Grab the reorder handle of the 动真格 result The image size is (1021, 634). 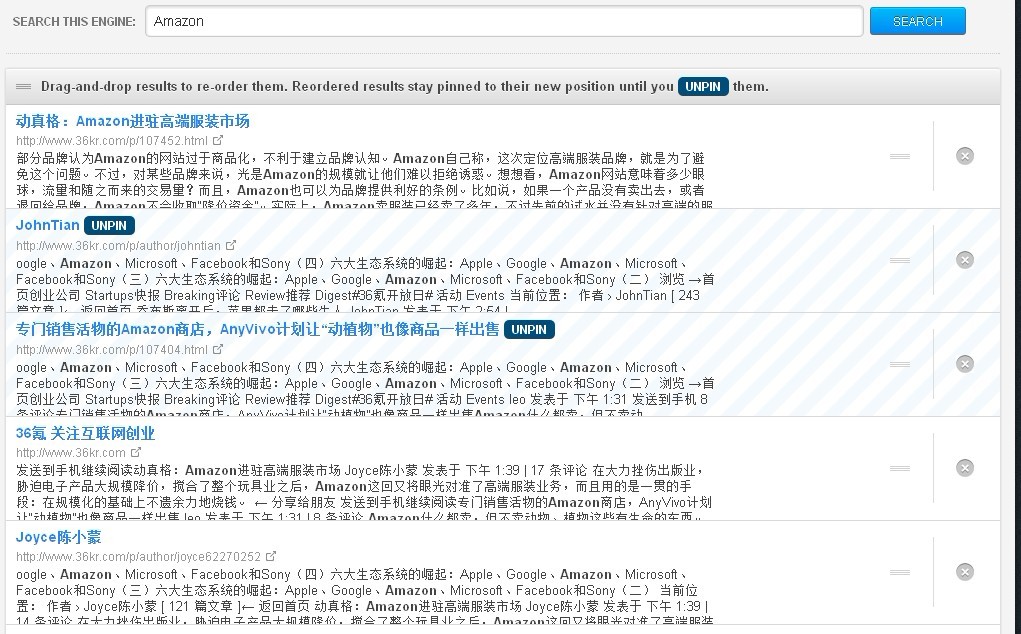pyautogui.click(x=900, y=156)
